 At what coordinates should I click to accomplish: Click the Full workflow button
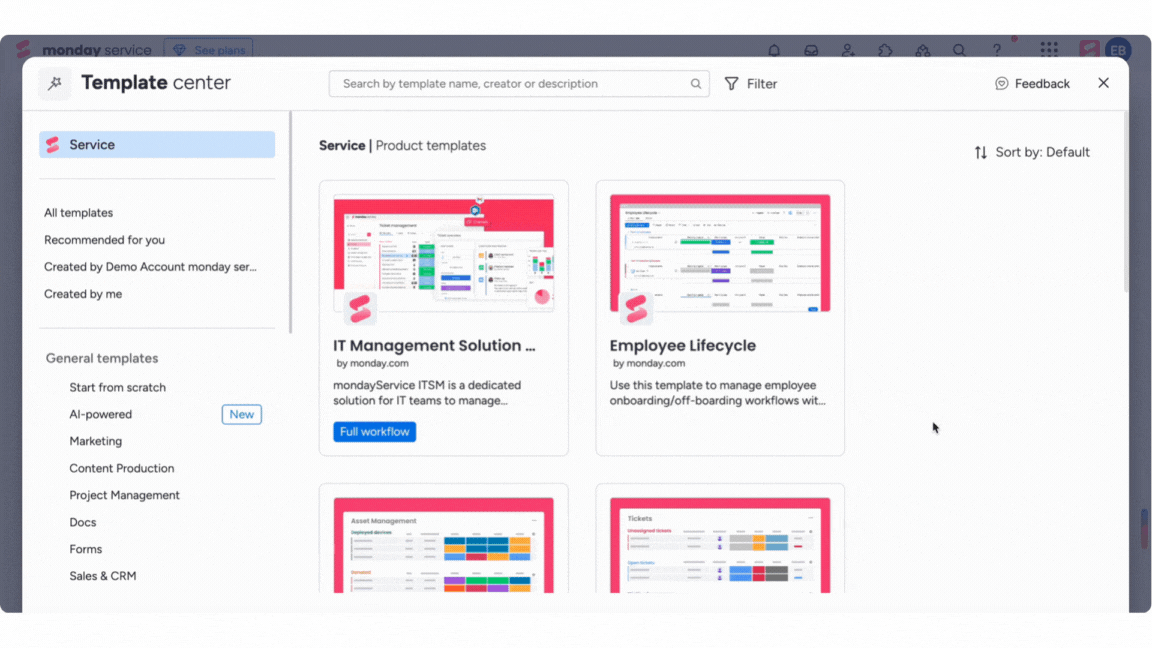pyautogui.click(x=375, y=431)
